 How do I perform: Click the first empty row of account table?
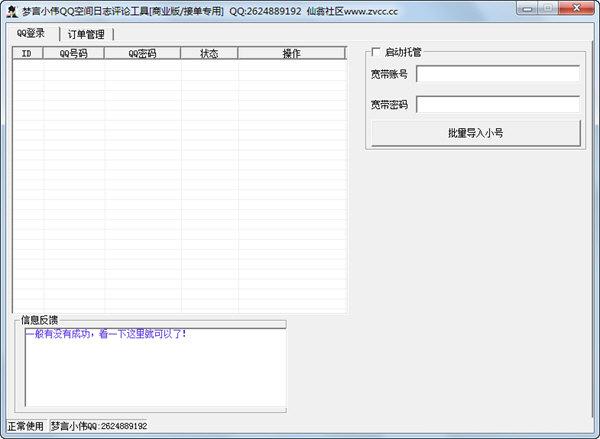pos(178,67)
